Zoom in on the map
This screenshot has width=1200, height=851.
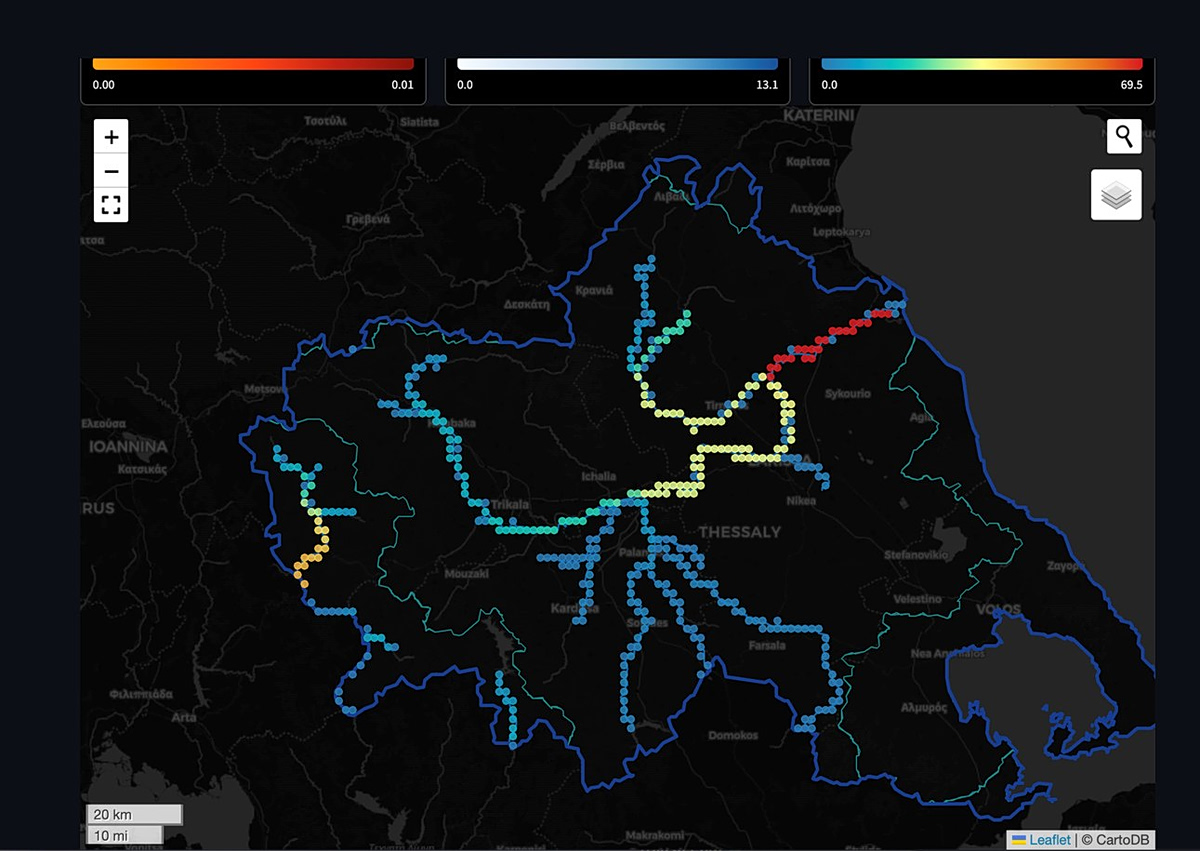[111, 137]
